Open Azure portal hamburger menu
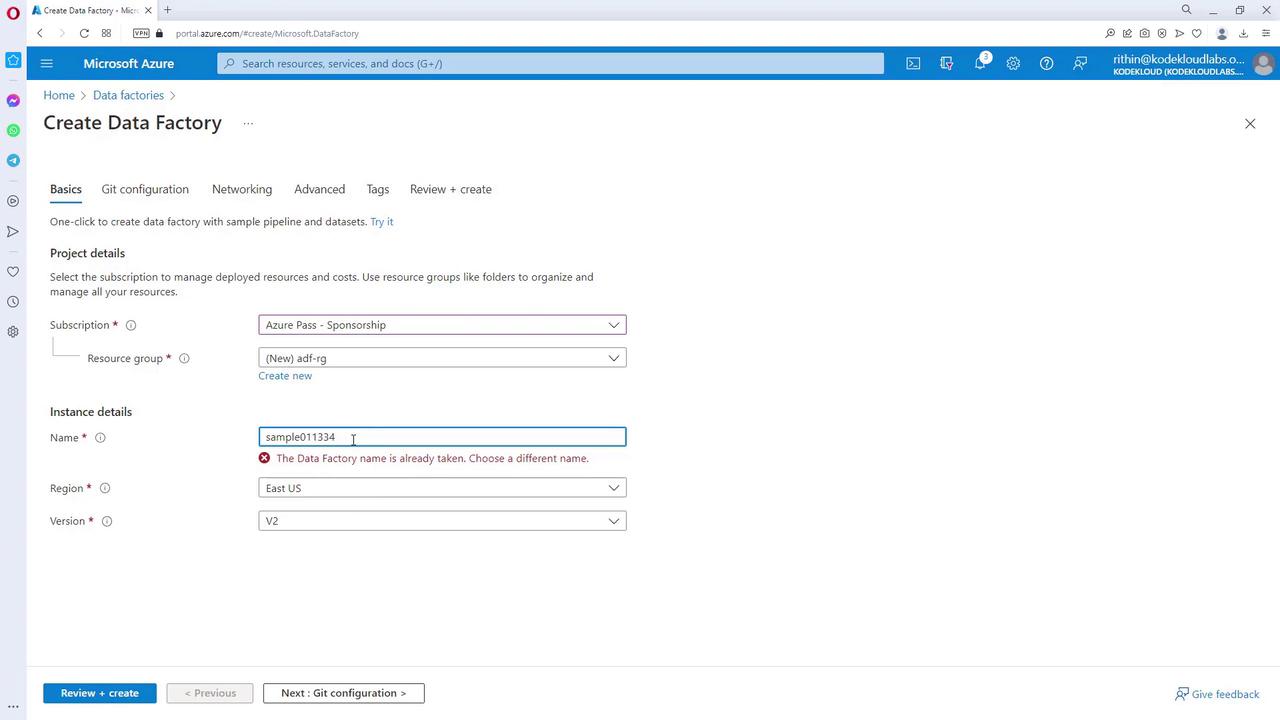The height and width of the screenshot is (720, 1280). [x=46, y=63]
